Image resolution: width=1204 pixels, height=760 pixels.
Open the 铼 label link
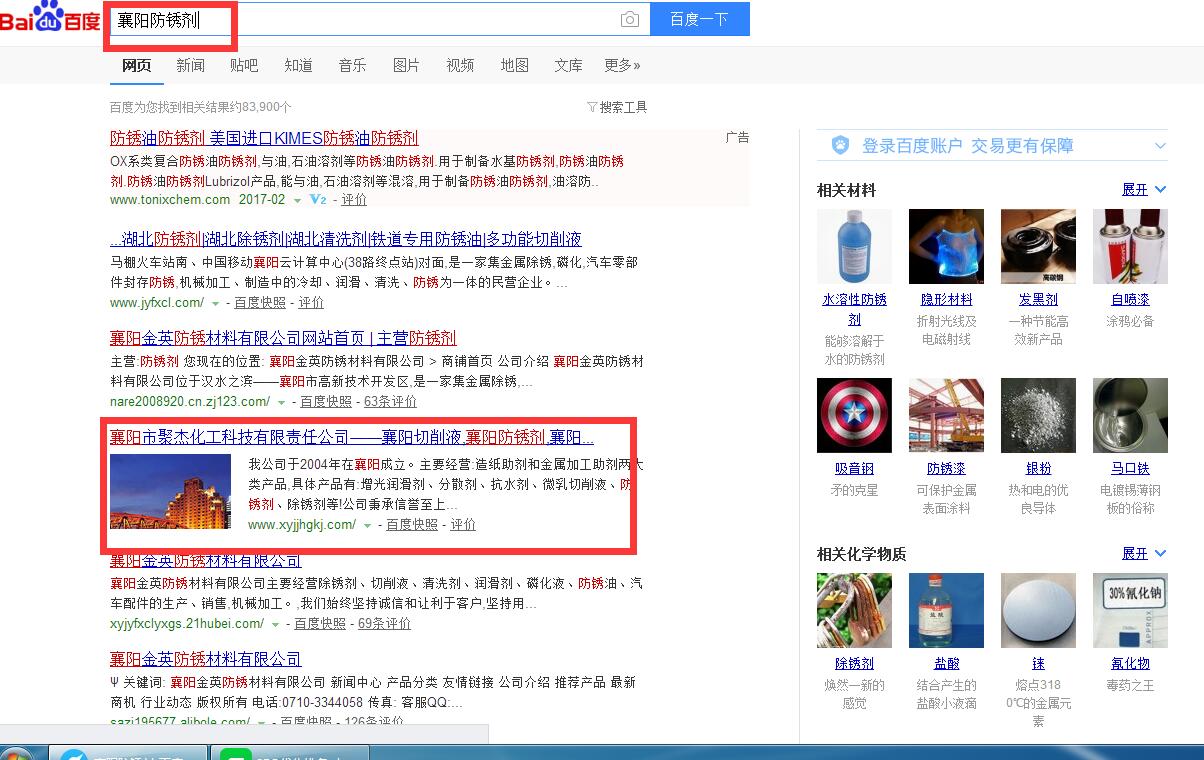tap(1038, 664)
